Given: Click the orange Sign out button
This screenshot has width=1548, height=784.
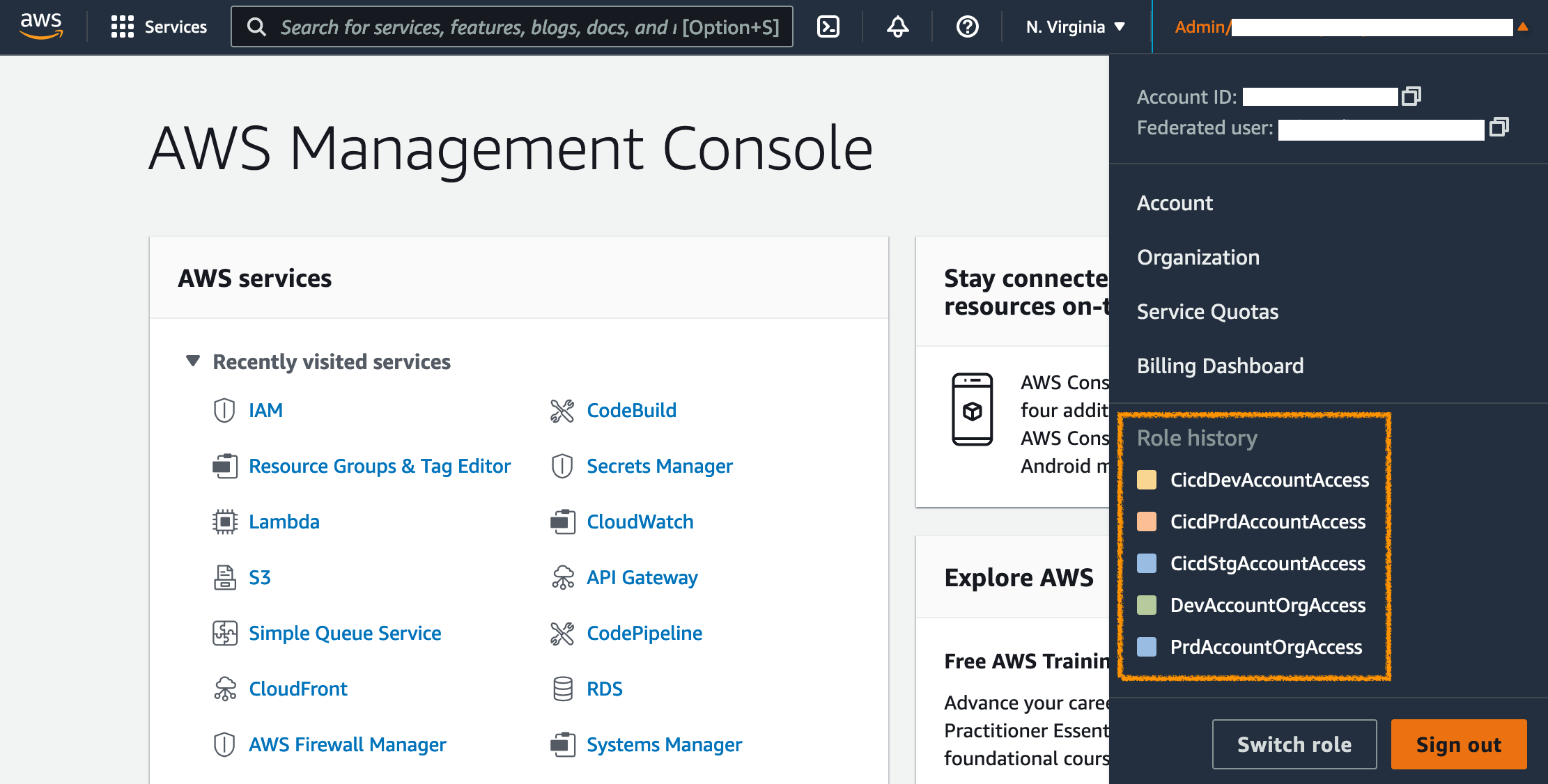Looking at the screenshot, I should (x=1458, y=744).
